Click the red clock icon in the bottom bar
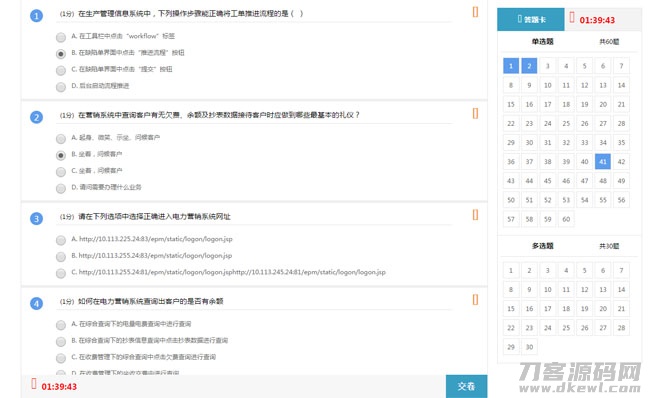650x398 pixels. pos(34,384)
